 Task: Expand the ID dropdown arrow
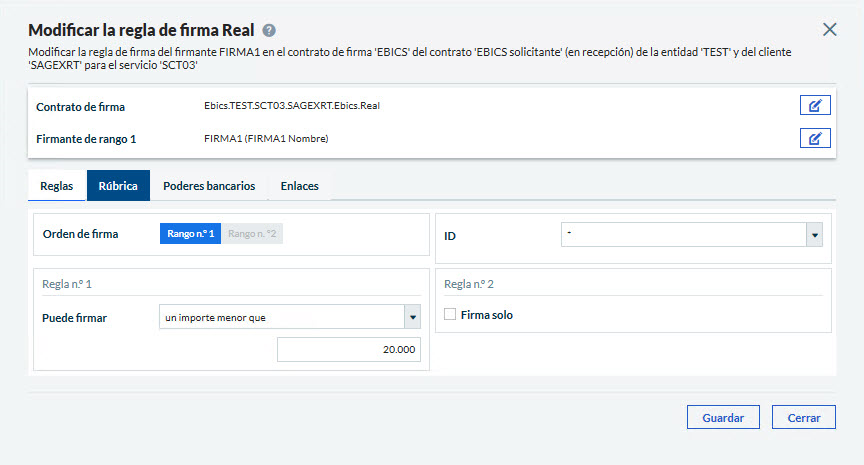tap(814, 235)
